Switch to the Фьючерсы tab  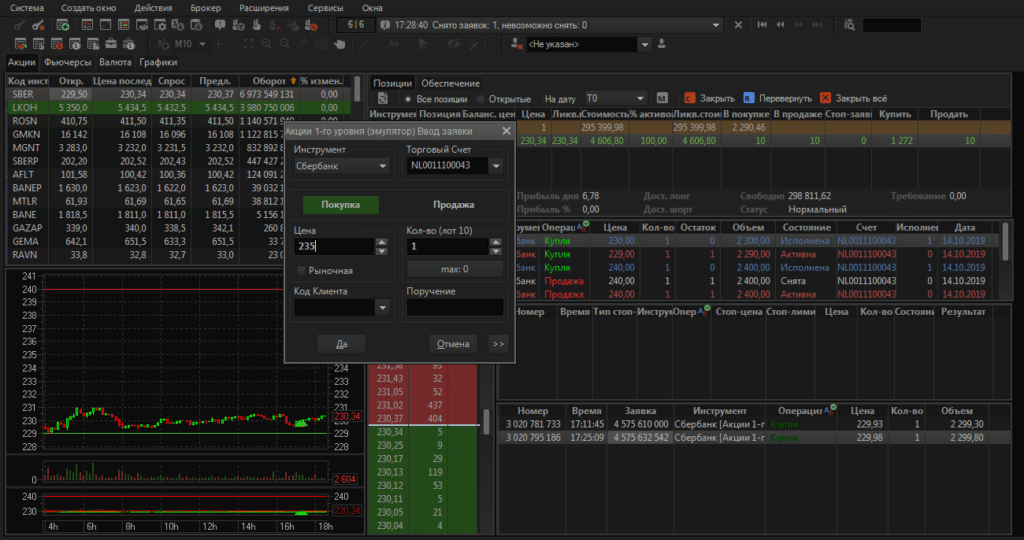pyautogui.click(x=68, y=62)
